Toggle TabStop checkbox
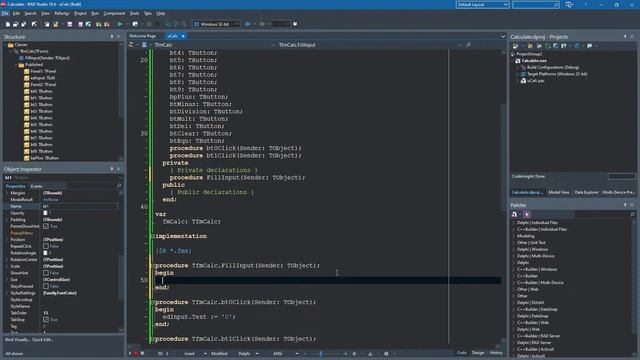 coord(46,320)
